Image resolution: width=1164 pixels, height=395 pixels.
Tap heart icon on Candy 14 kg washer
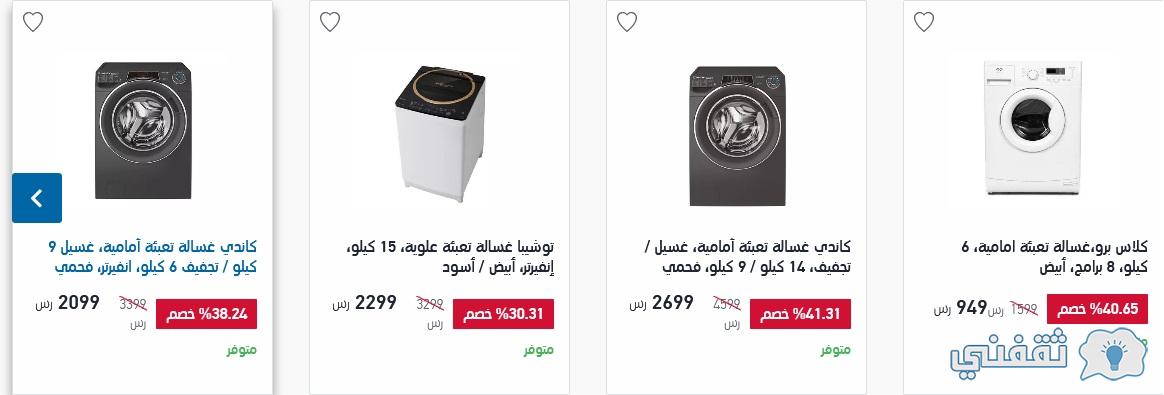tap(627, 22)
